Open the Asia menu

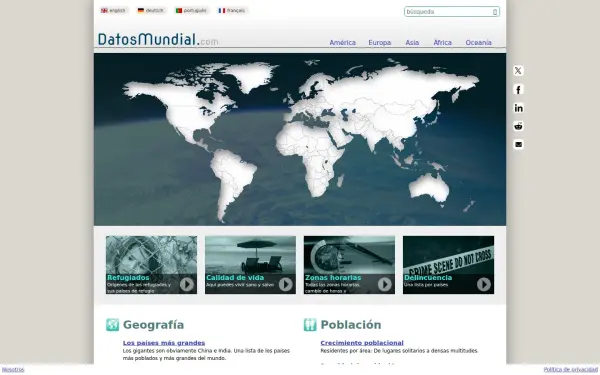pos(412,42)
